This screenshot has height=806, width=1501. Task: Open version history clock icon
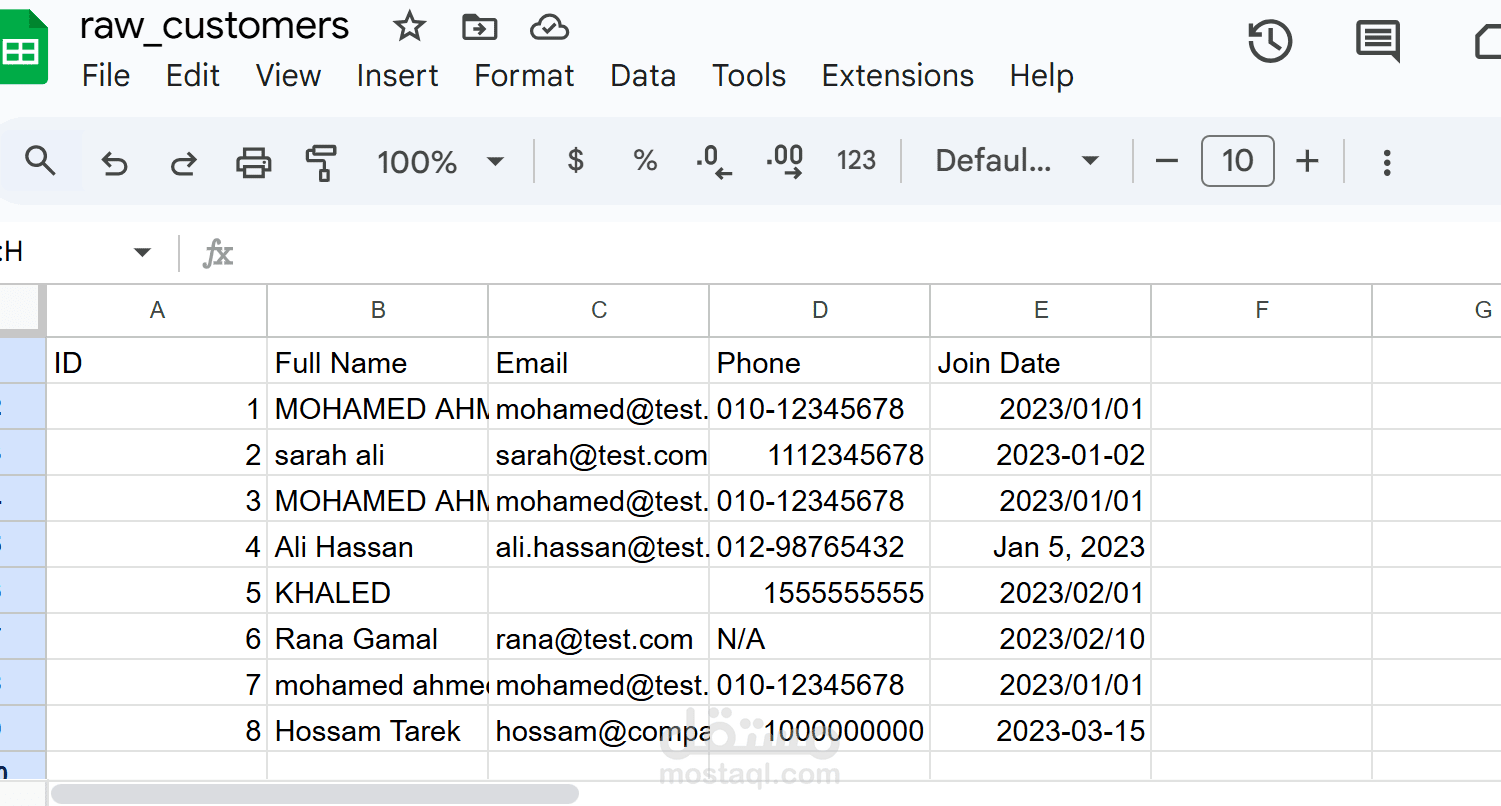click(x=1270, y=42)
